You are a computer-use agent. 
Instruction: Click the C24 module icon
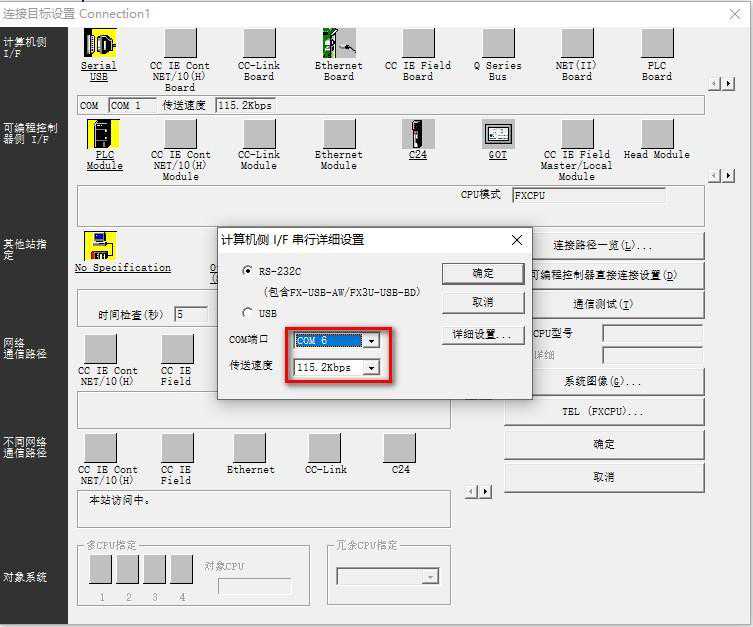pos(418,135)
